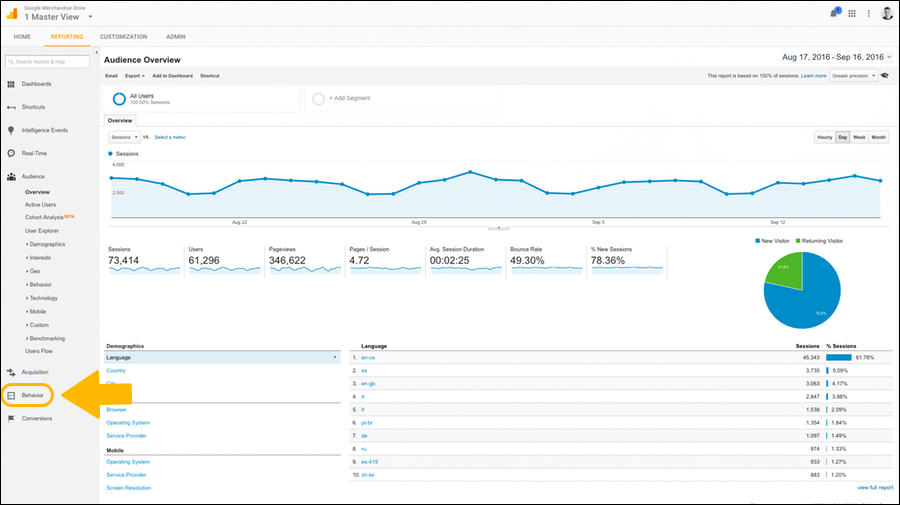Click the Shortcut button
This screenshot has width=900, height=505.
coord(210,76)
